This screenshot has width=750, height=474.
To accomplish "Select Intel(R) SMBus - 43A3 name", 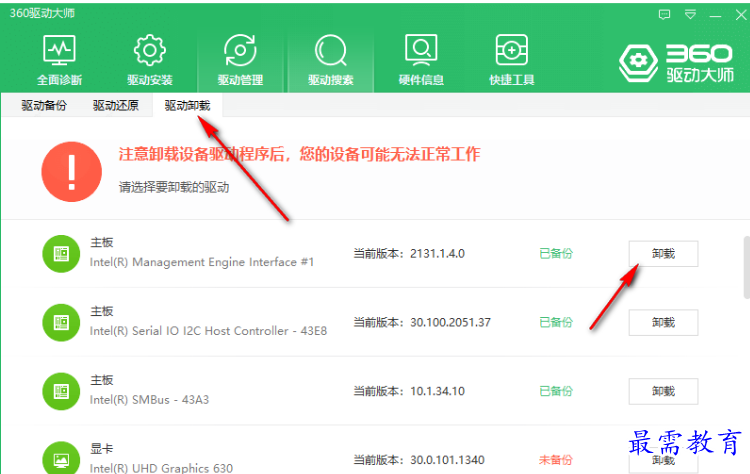I will pos(149,400).
